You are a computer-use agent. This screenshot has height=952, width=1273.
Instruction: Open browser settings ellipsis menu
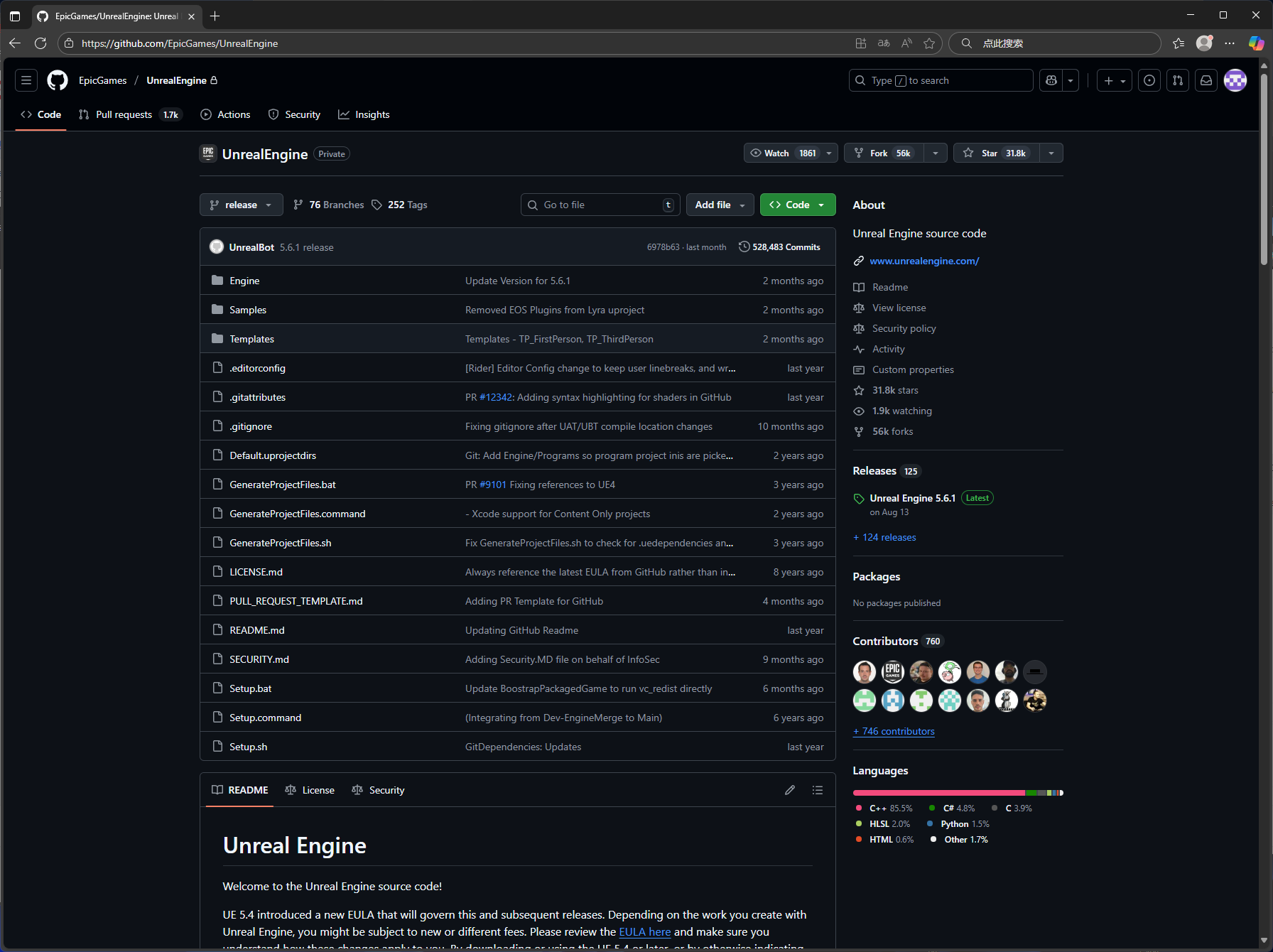1230,43
